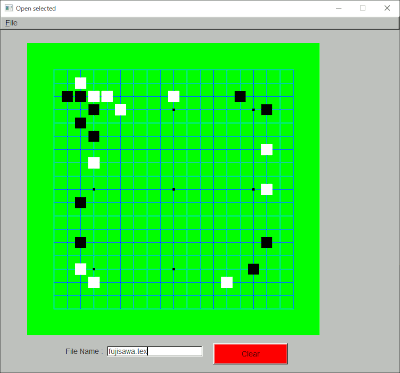Select the topmost white stone in the upper-left corner
The image size is (400, 373).
coord(81,83)
